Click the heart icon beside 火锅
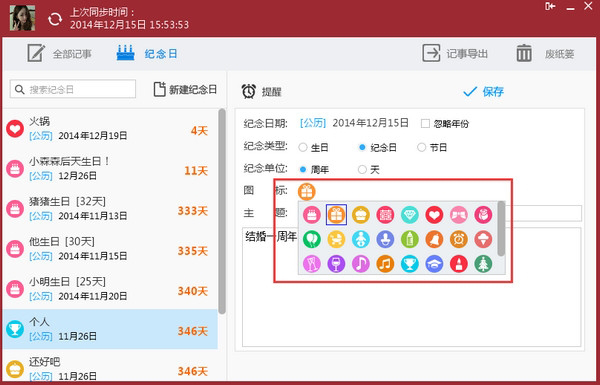This screenshot has height=385, width=600. pos(15,129)
